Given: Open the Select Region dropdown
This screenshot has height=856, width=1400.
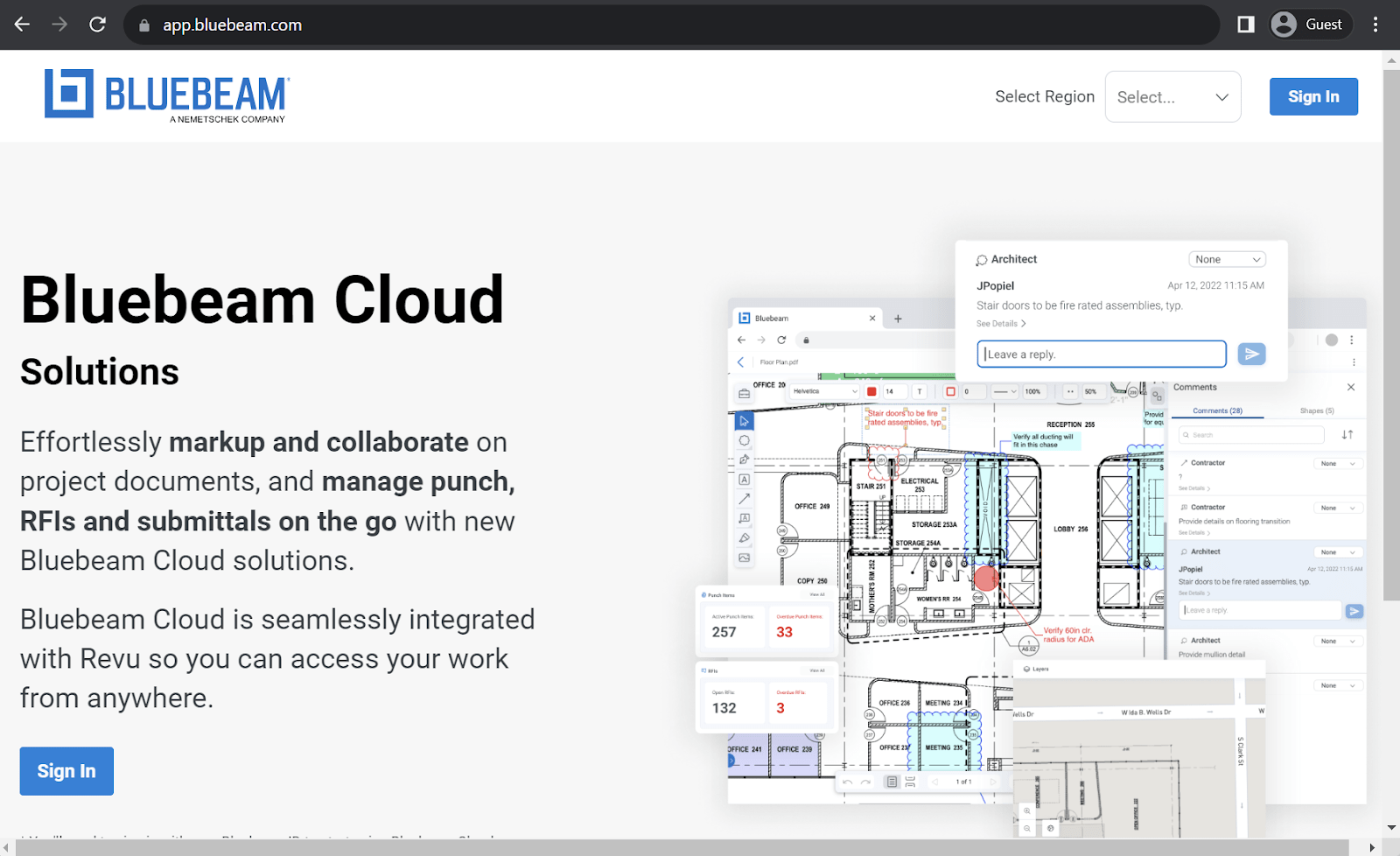Looking at the screenshot, I should [x=1172, y=96].
